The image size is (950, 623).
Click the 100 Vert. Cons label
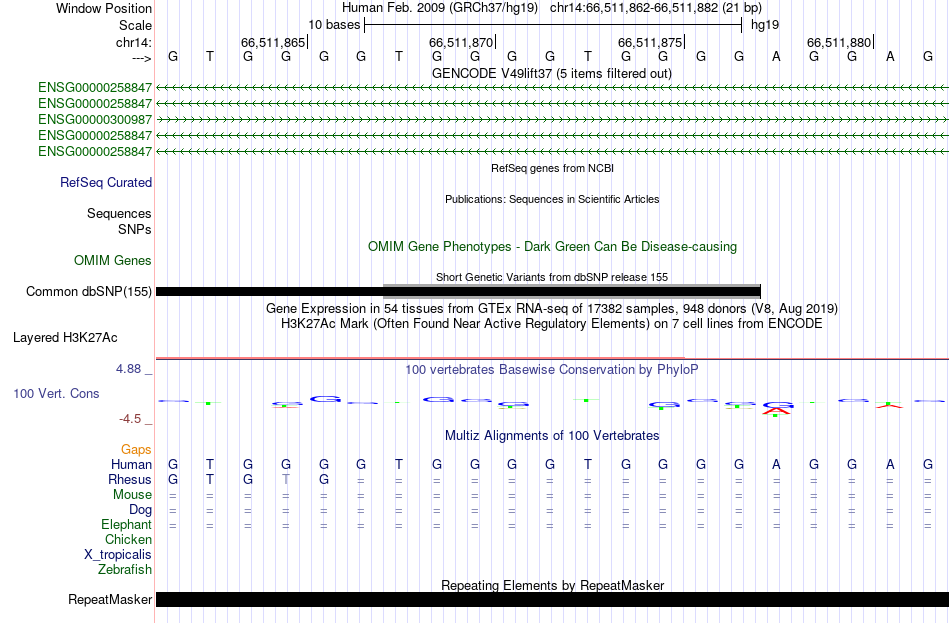coord(56,394)
